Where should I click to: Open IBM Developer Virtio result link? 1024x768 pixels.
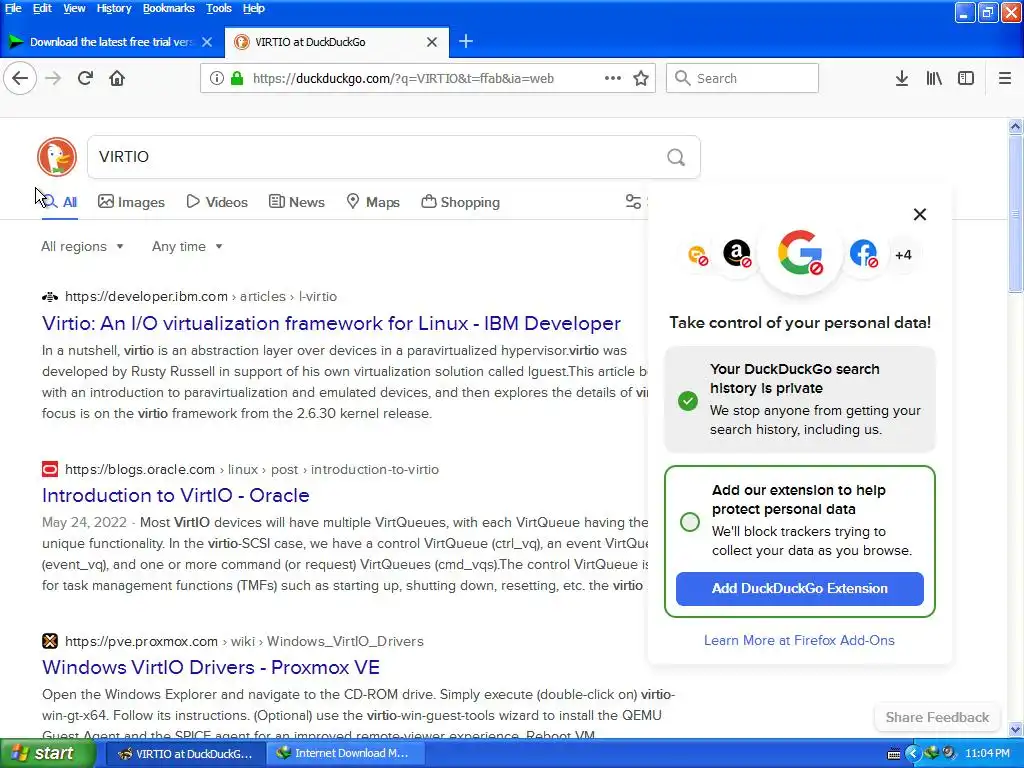click(x=331, y=323)
